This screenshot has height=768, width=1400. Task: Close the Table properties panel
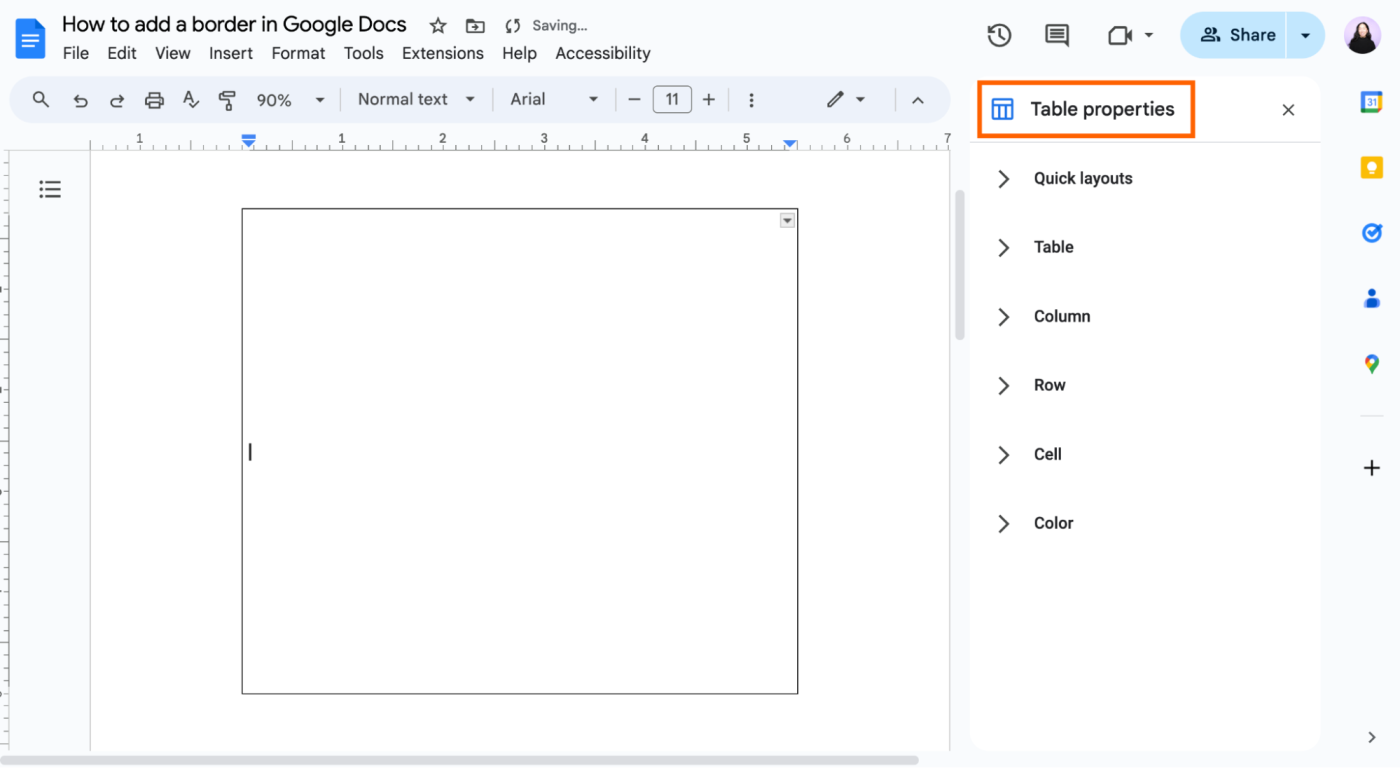(1288, 110)
